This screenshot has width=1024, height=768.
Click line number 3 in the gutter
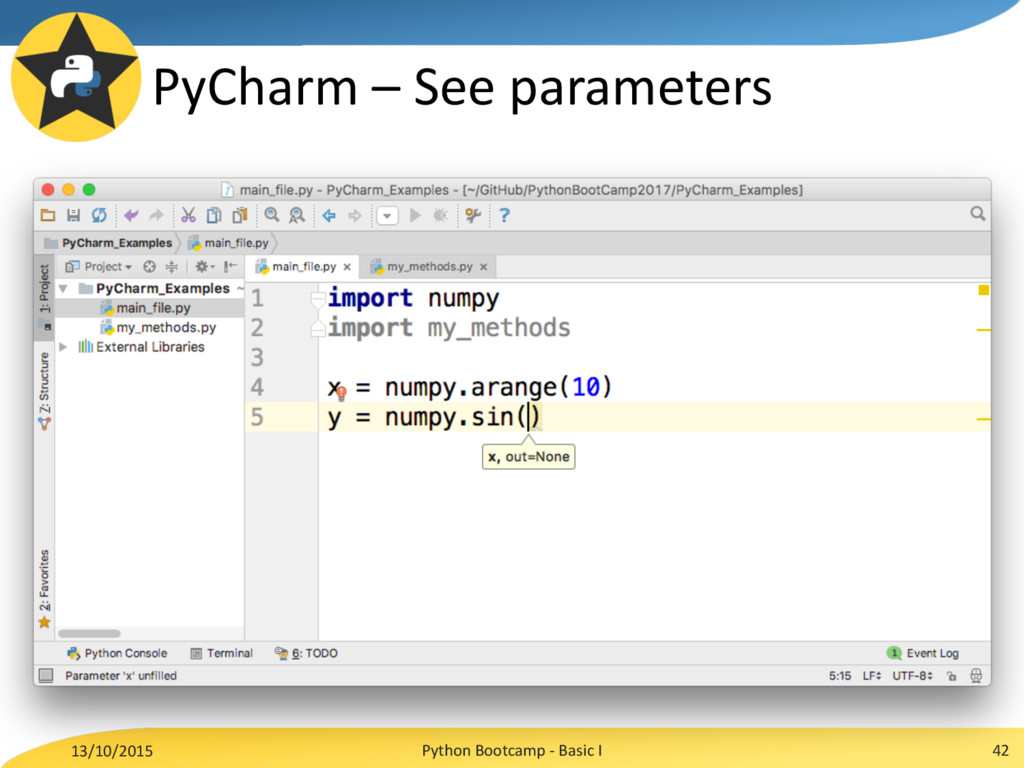click(x=257, y=357)
